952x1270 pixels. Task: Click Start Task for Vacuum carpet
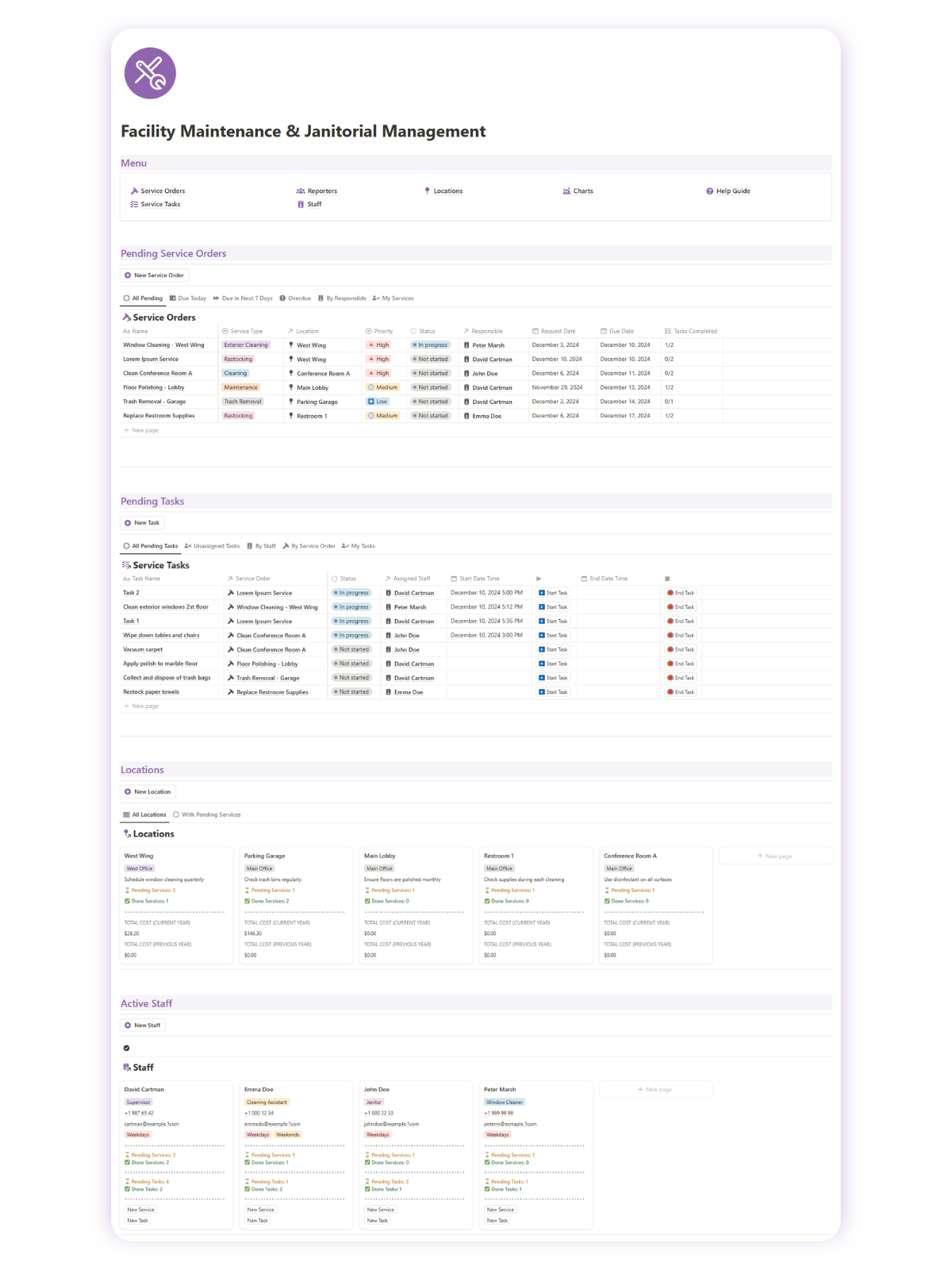[553, 649]
